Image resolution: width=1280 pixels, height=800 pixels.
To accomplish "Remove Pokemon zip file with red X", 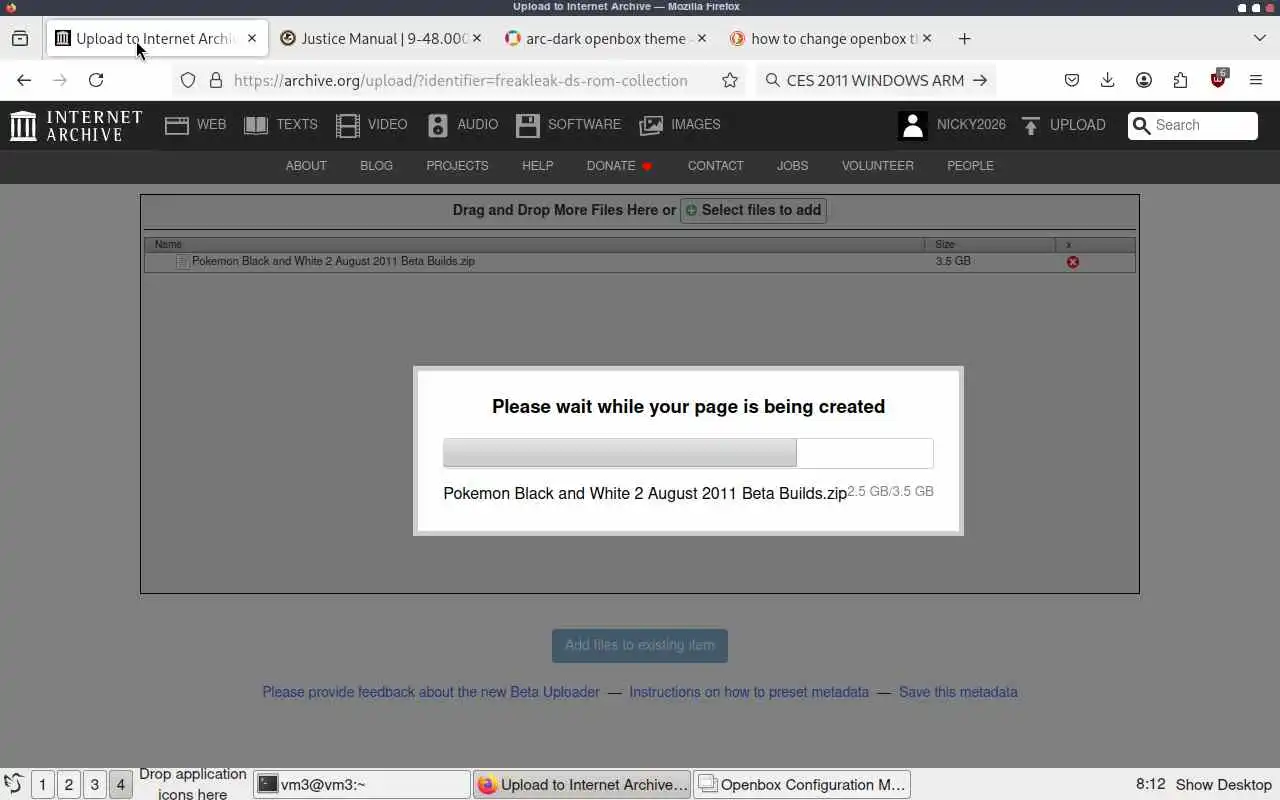I will (x=1072, y=262).
